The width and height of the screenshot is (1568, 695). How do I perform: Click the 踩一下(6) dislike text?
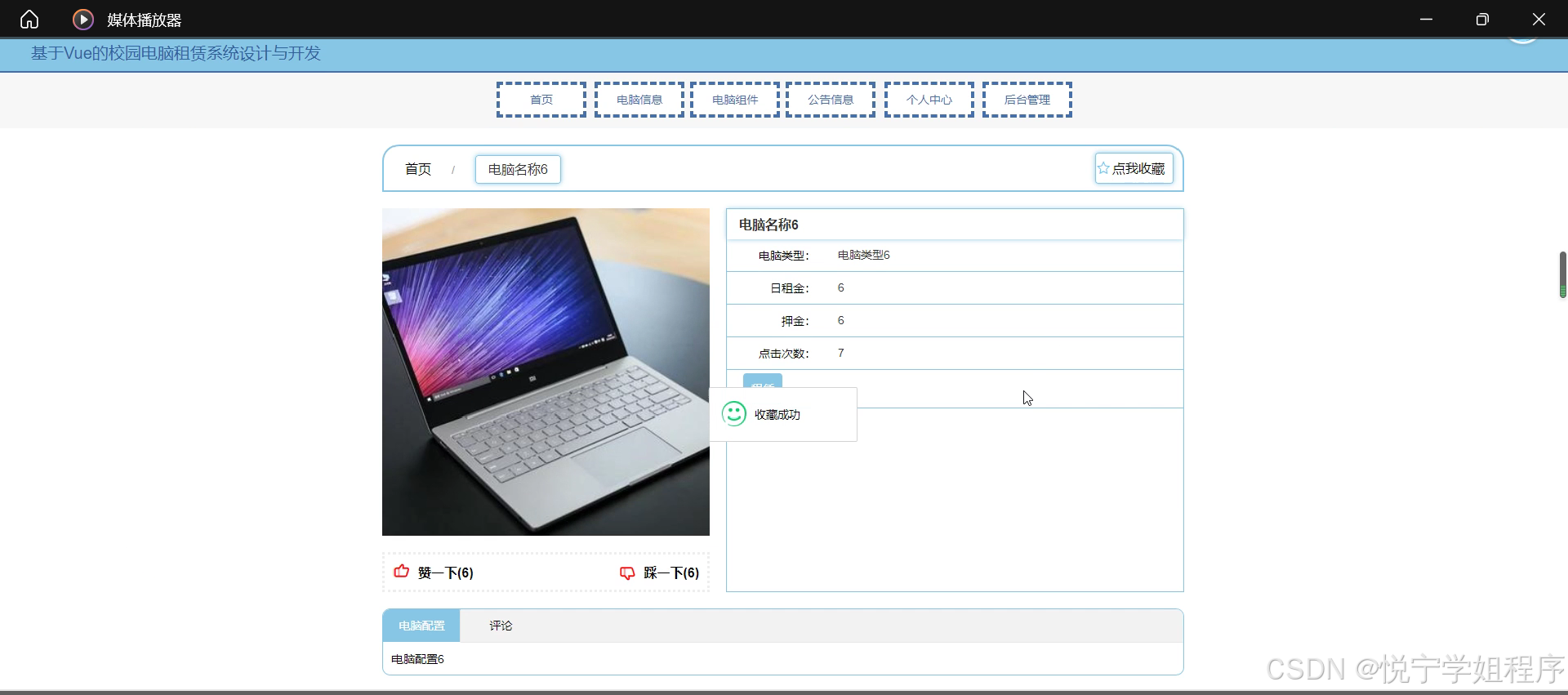point(671,572)
